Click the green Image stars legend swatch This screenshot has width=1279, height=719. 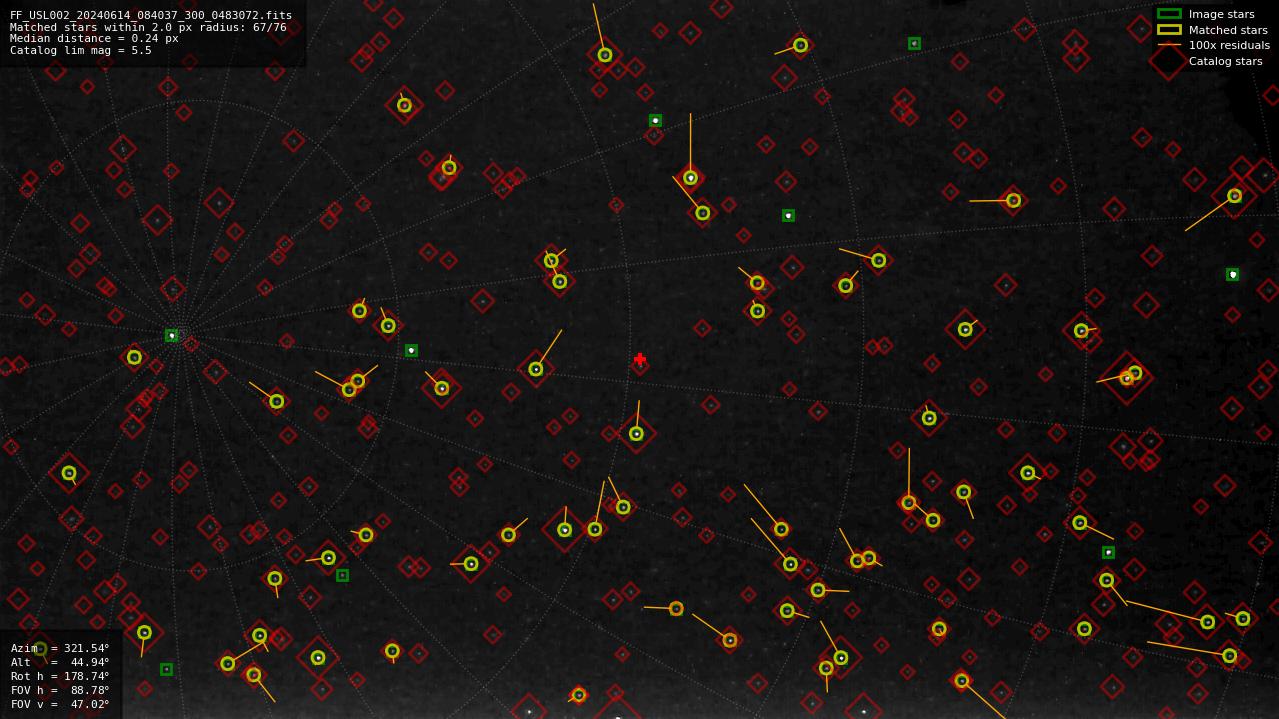point(1169,14)
